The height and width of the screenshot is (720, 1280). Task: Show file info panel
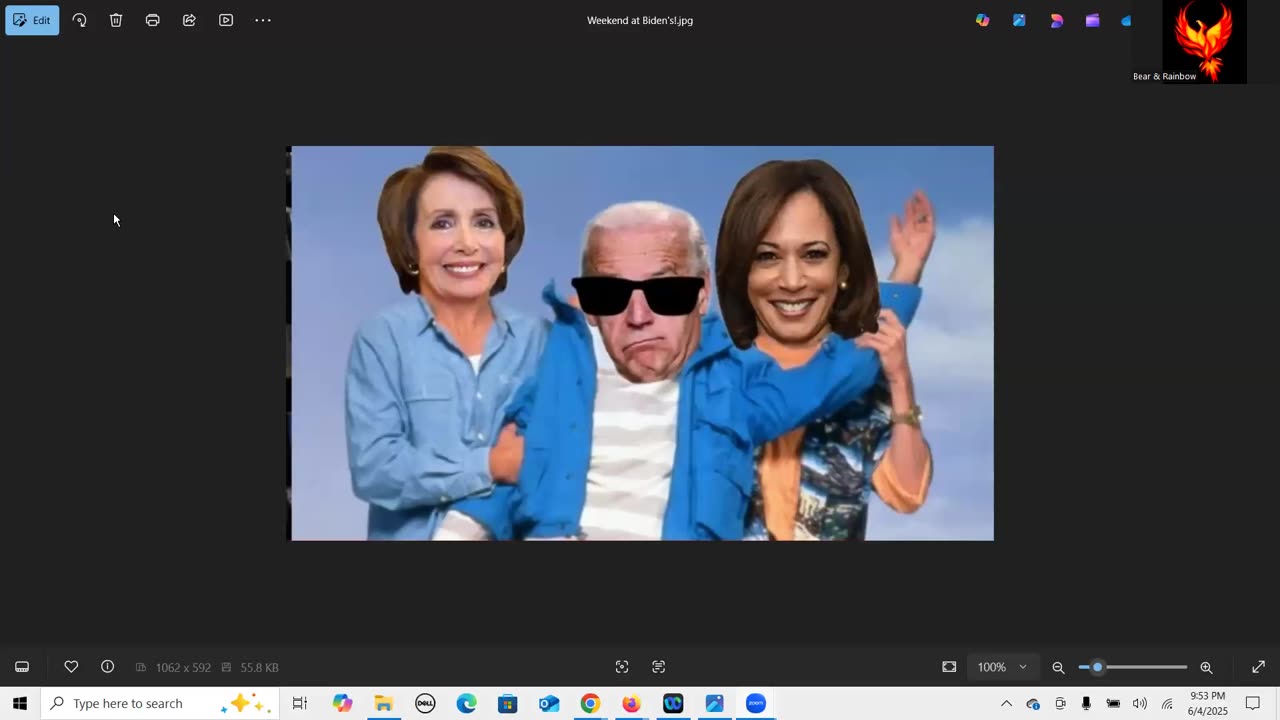tap(107, 667)
